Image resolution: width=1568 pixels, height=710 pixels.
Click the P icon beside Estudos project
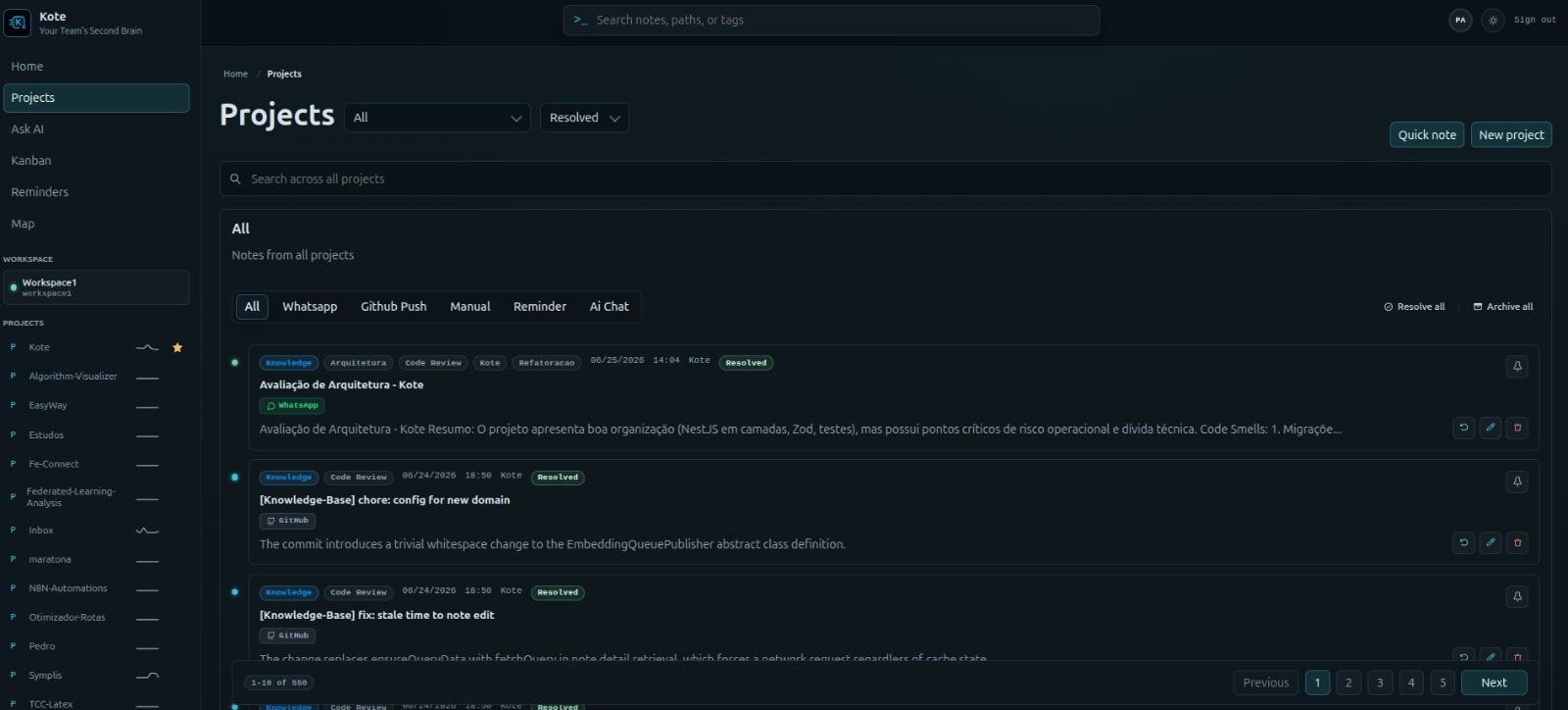pos(13,434)
